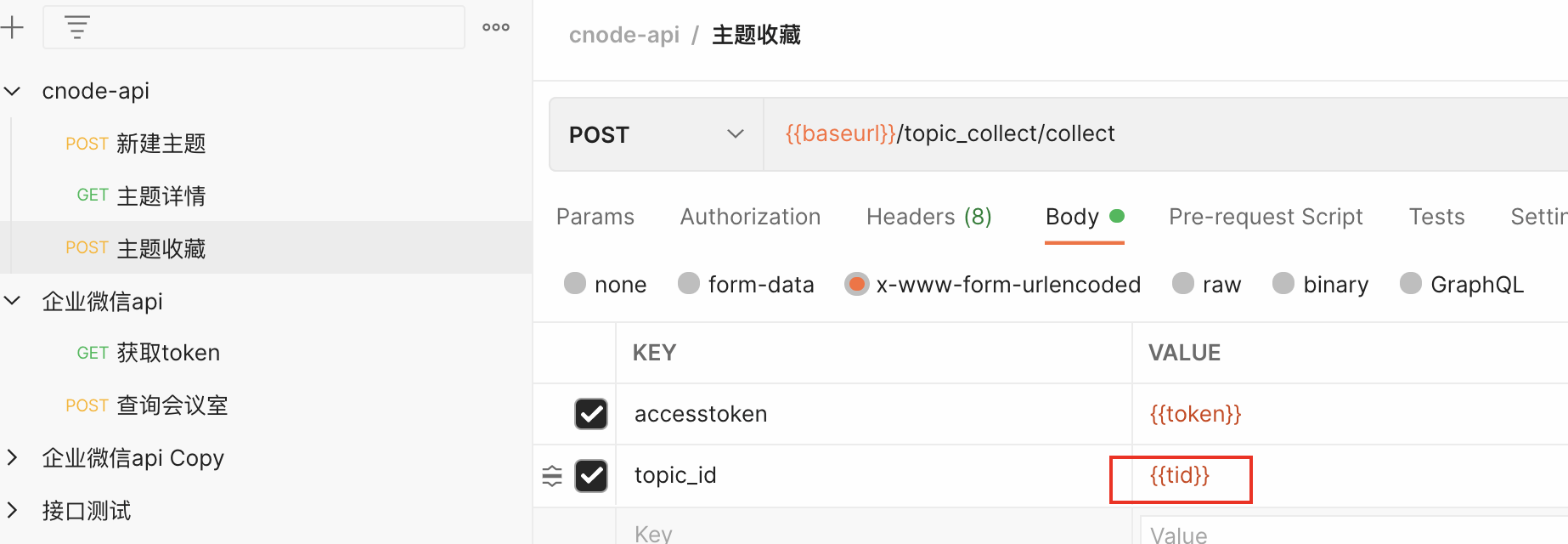Select the form-data body type
Viewport: 1568px width, 544px height.
pyautogui.click(x=689, y=284)
